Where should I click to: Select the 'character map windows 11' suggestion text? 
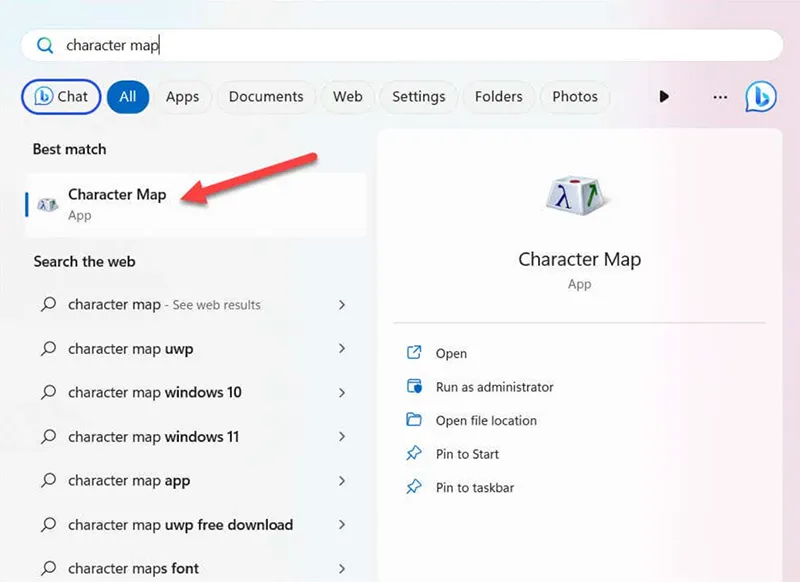point(154,437)
